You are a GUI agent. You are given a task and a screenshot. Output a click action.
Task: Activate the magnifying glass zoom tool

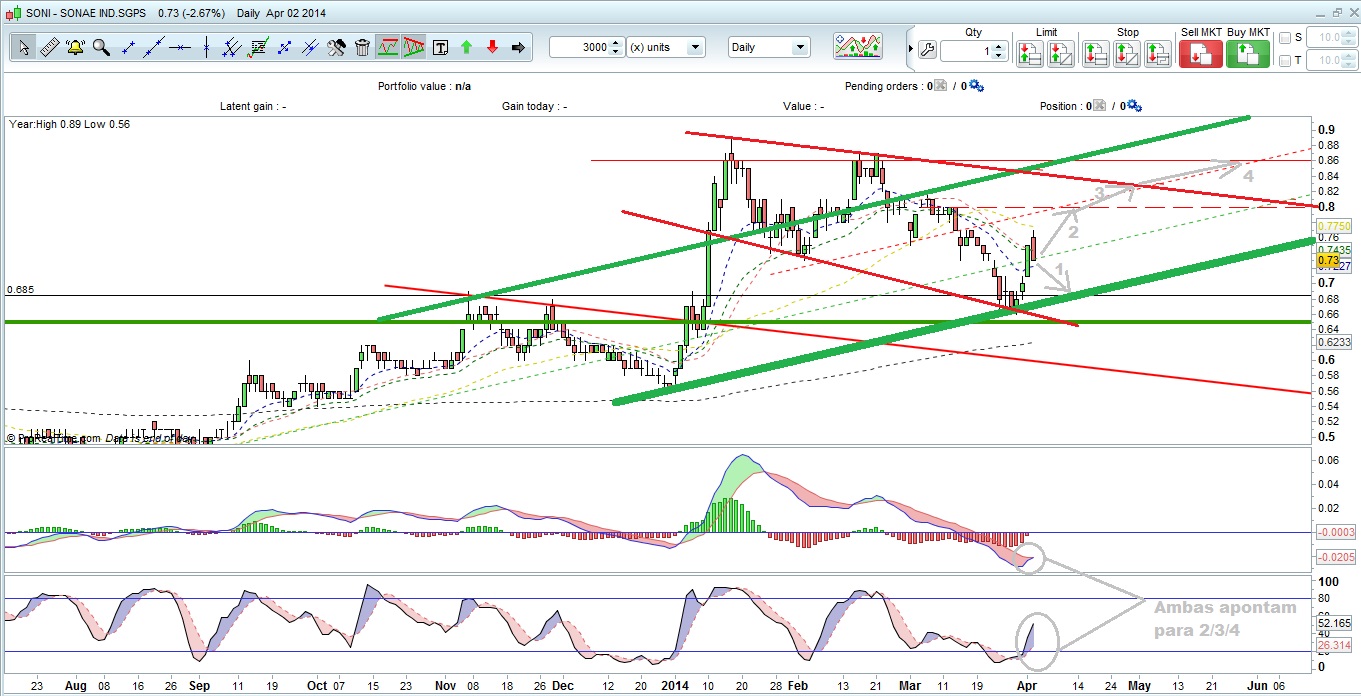101,47
